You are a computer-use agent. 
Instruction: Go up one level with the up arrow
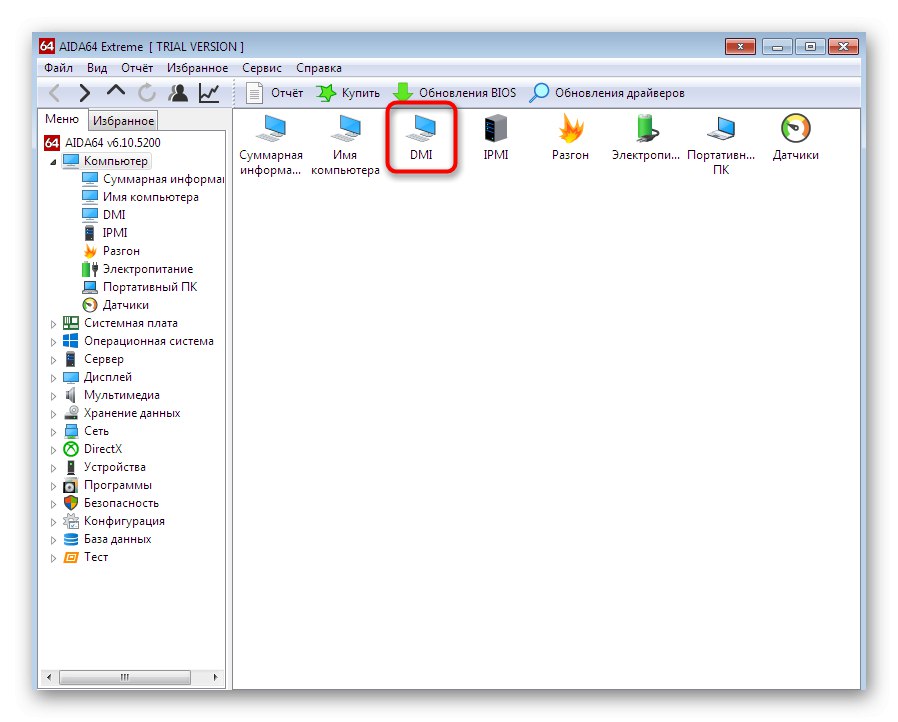116,92
